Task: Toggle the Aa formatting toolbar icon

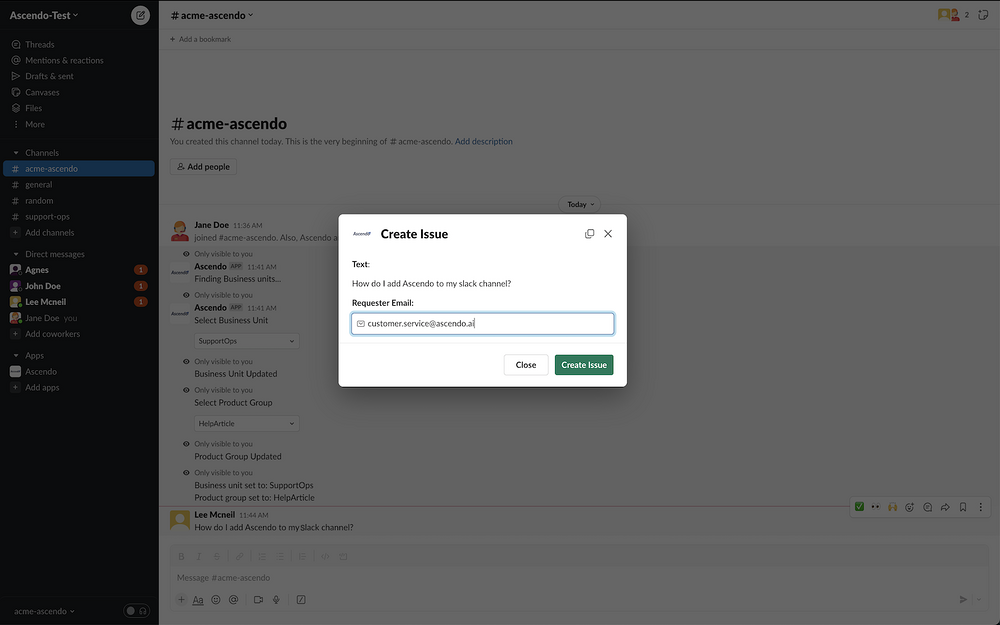Action: 198,599
